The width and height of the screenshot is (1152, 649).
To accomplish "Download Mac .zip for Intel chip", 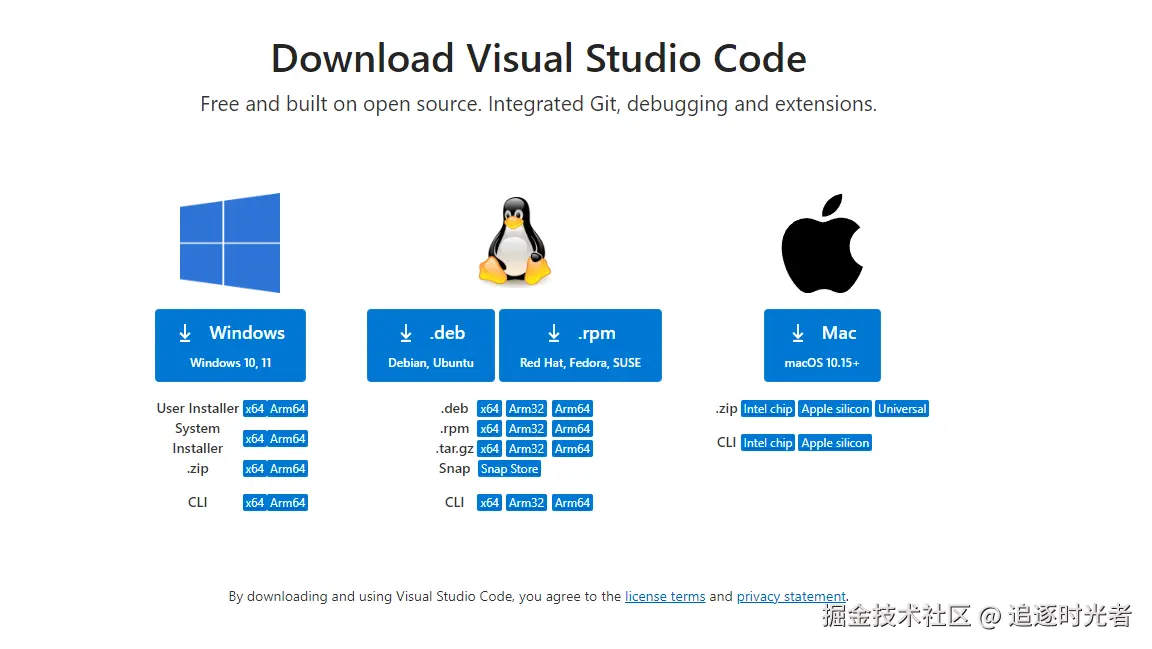I will point(768,409).
